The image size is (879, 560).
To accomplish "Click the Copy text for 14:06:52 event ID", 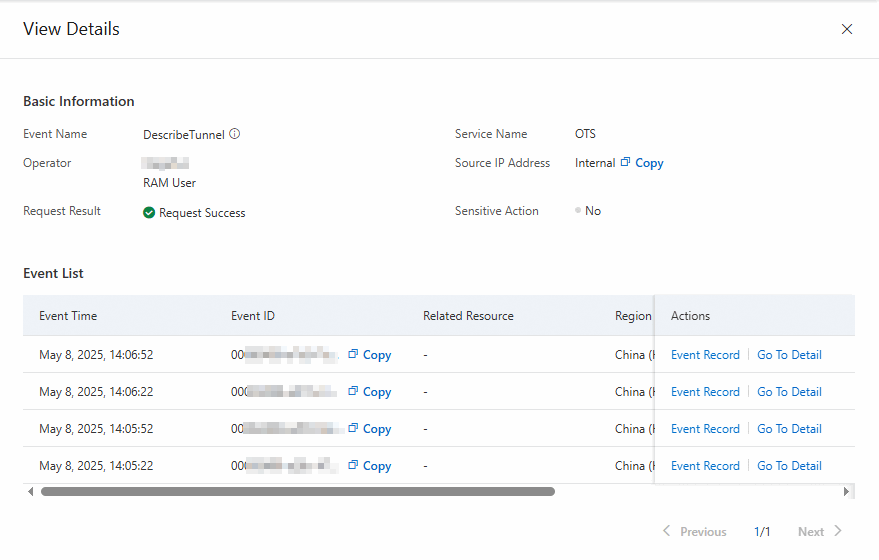I will coord(377,355).
